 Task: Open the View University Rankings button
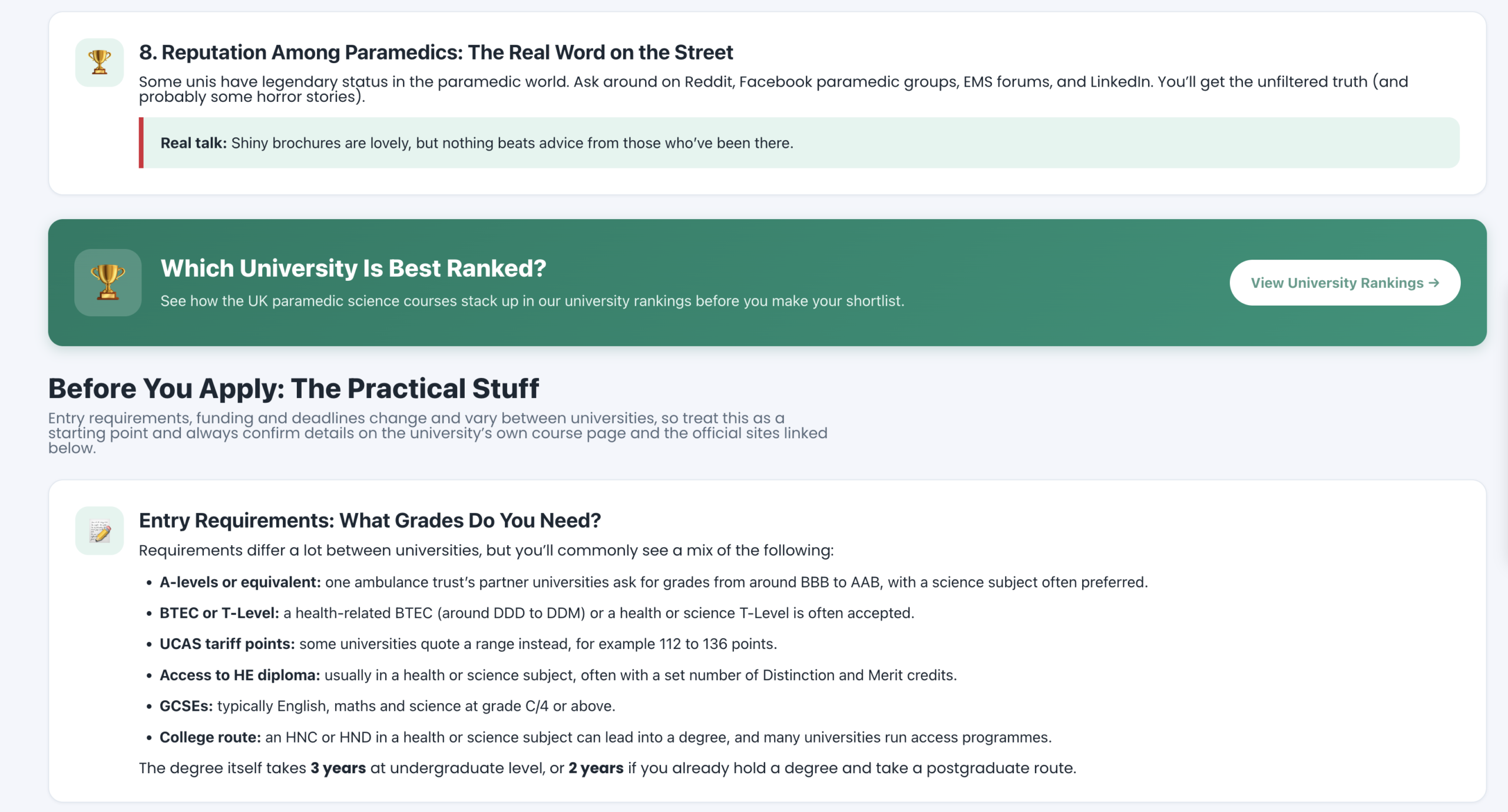coord(1345,283)
